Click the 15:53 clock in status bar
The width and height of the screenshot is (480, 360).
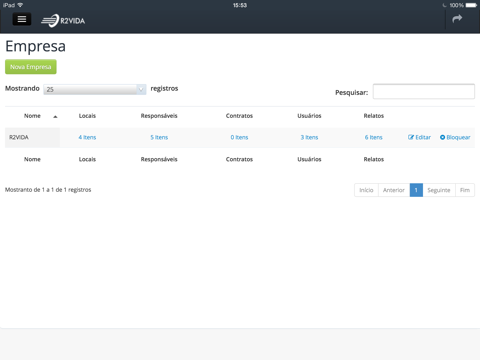pyautogui.click(x=240, y=5)
